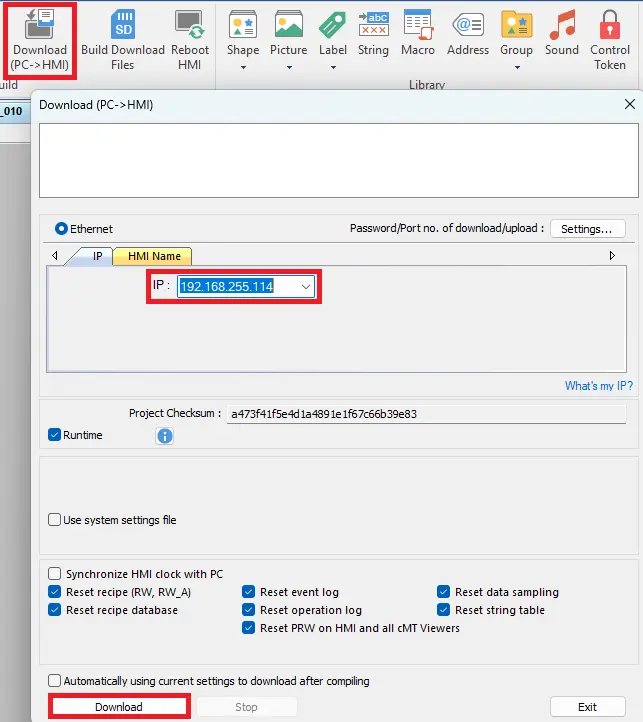Screen dimensions: 643x722
Task: Click the empty download log box
Action: pos(339,160)
